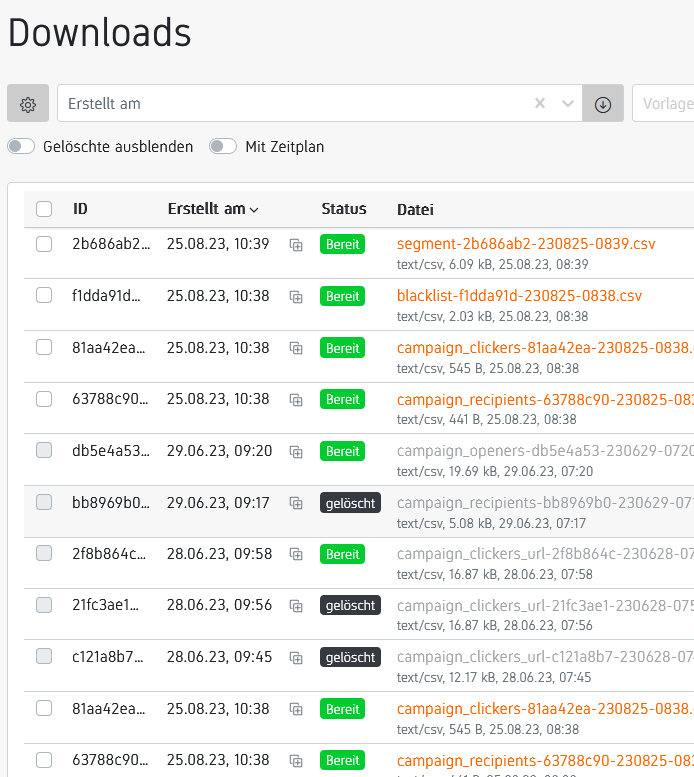Turn on the 'Mit Zeitplan' toggle
Image resolution: width=694 pixels, height=777 pixels.
pos(223,147)
